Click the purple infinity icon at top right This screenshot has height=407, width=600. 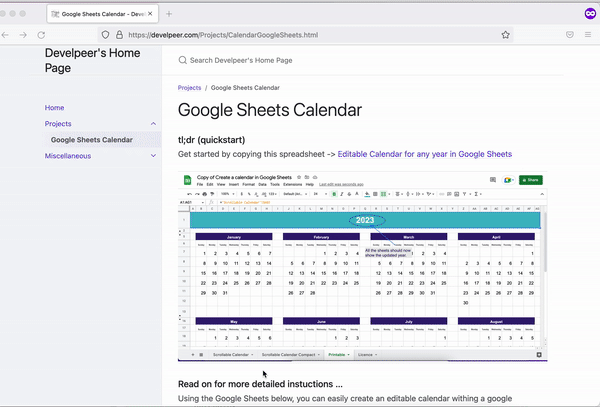[590, 14]
